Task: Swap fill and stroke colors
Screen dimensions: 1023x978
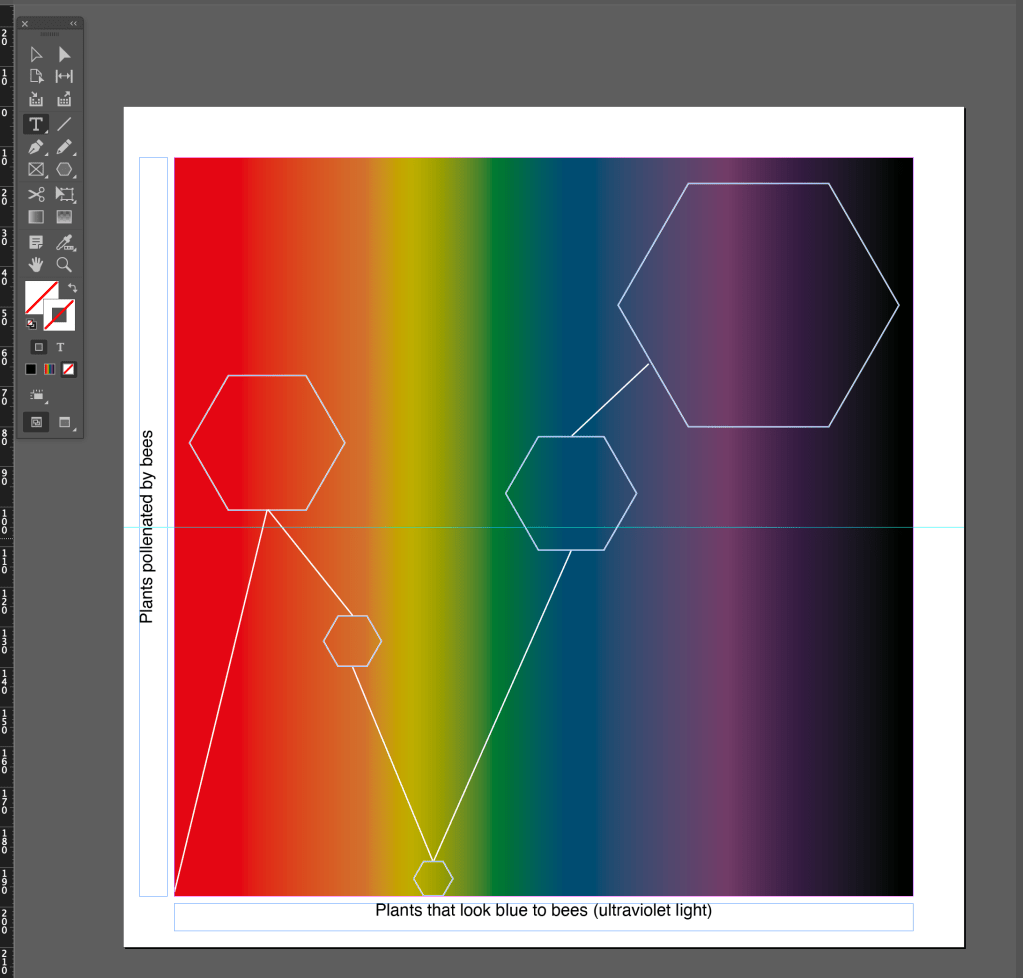Action: click(72, 288)
